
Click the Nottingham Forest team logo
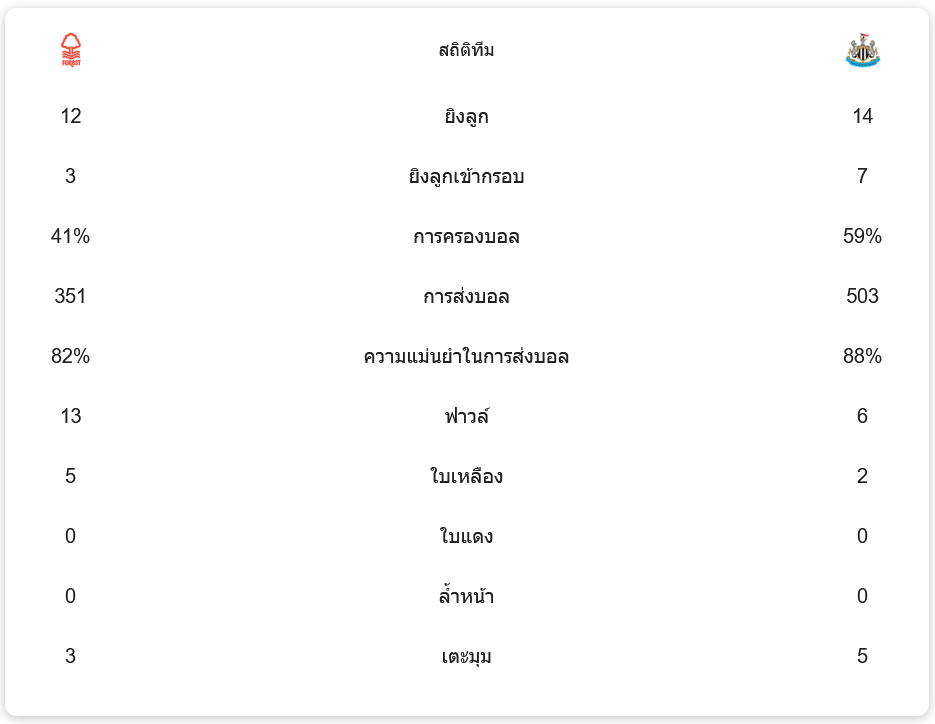point(70,50)
